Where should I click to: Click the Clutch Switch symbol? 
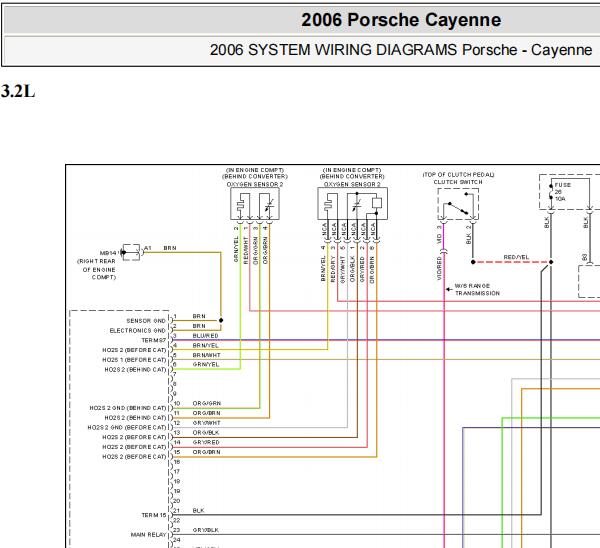point(458,204)
